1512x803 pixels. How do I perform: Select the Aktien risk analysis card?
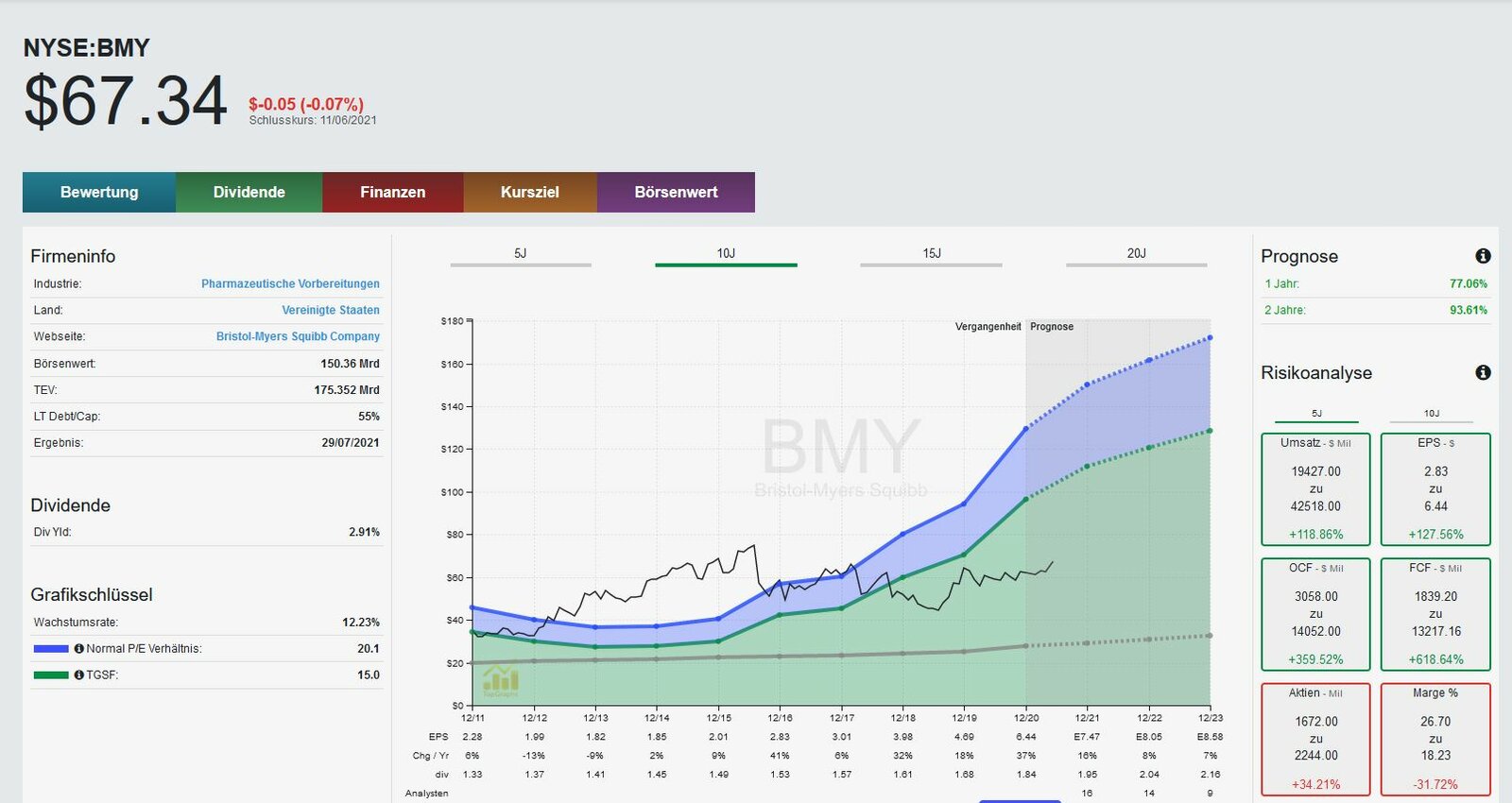click(1315, 740)
